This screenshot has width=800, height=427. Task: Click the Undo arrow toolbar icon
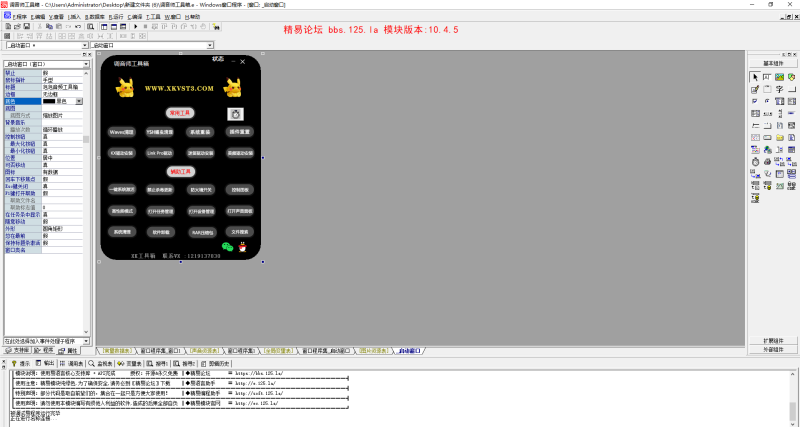coord(78,27)
